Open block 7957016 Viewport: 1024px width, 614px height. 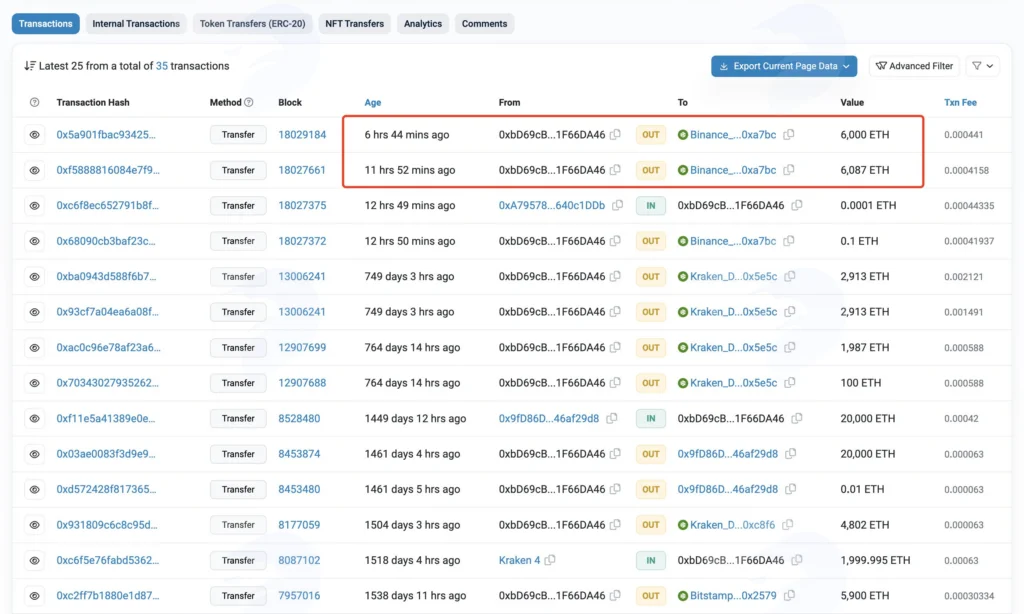pos(299,596)
